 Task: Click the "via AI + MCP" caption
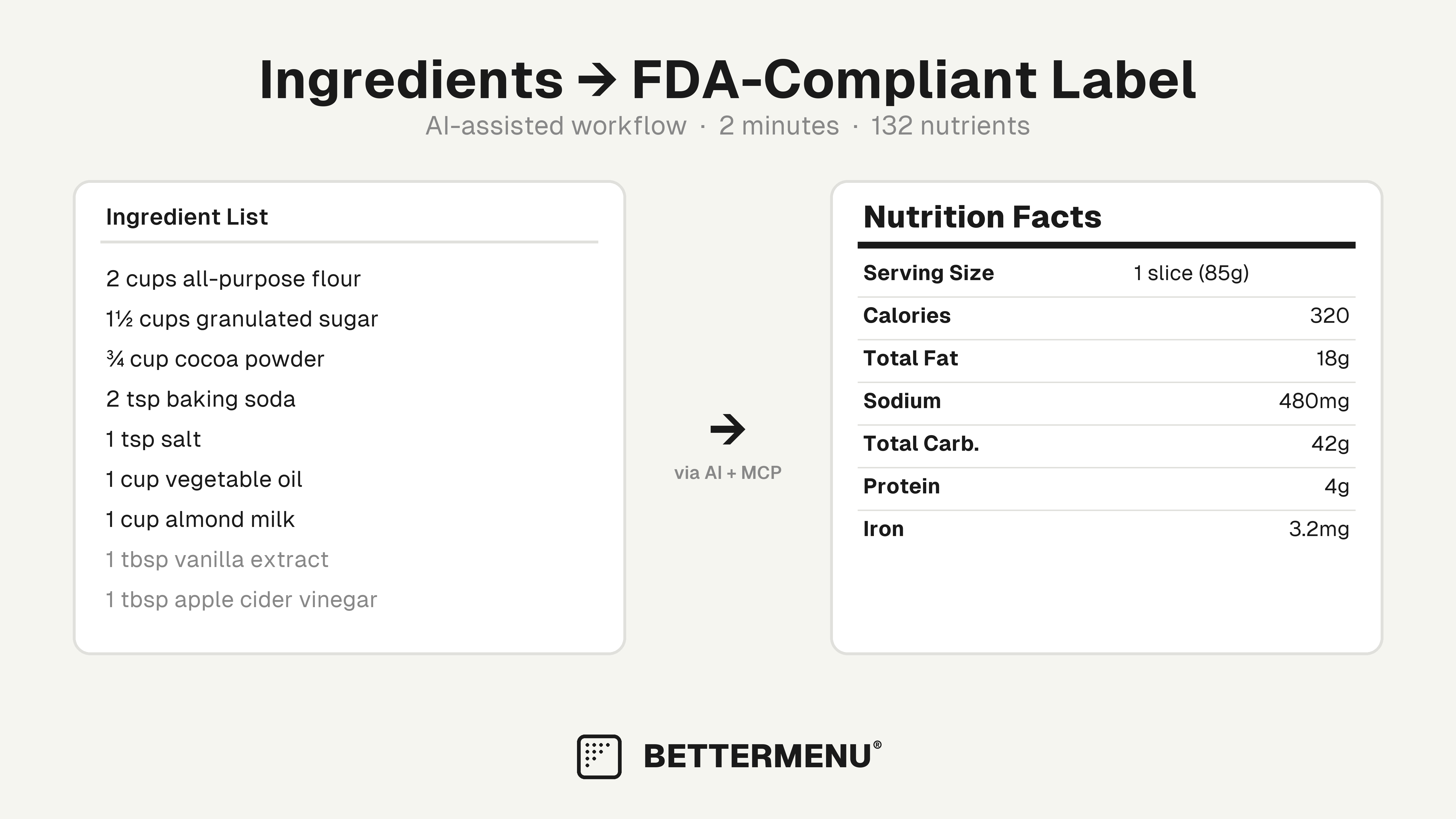point(727,473)
